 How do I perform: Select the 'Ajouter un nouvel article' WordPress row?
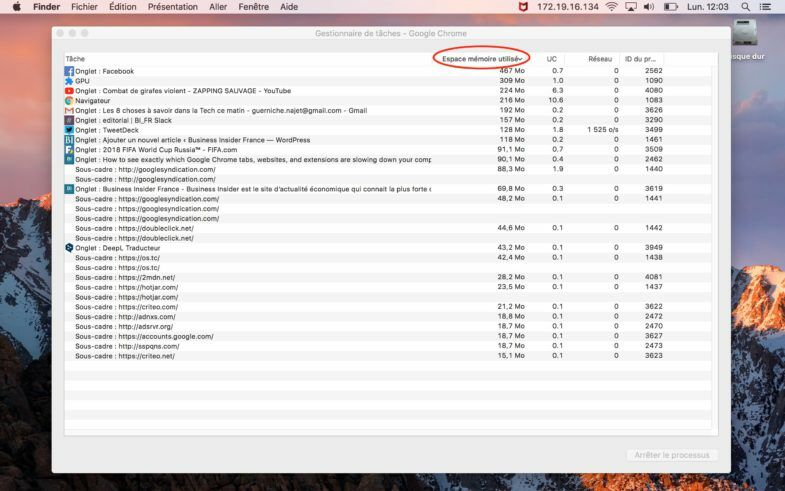coord(387,140)
